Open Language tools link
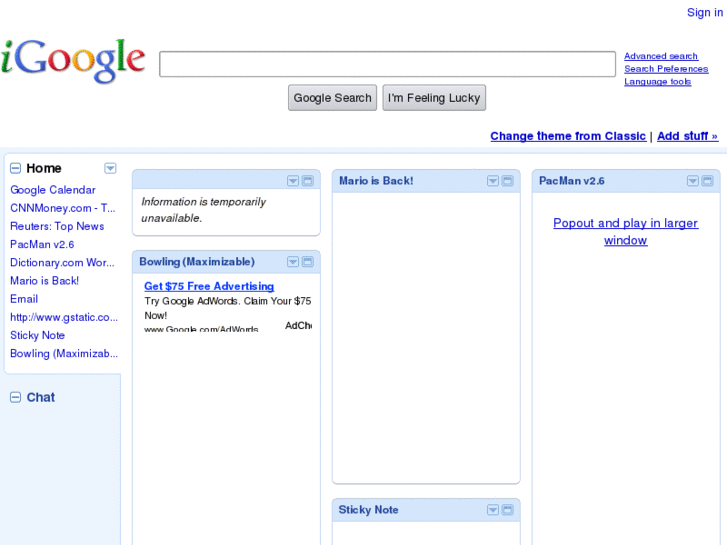Viewport: 727px width, 545px height. point(657,82)
